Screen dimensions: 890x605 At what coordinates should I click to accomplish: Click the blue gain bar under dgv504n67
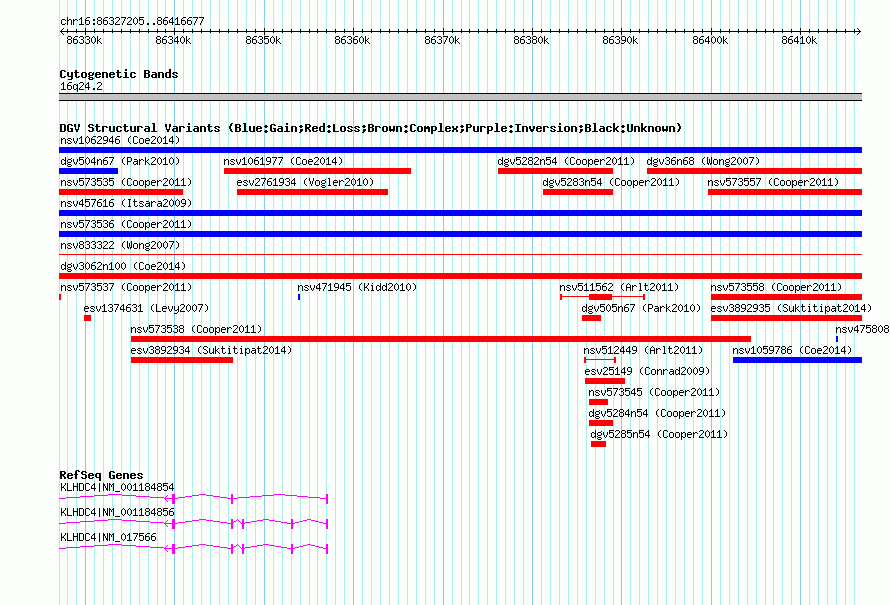coord(89,171)
